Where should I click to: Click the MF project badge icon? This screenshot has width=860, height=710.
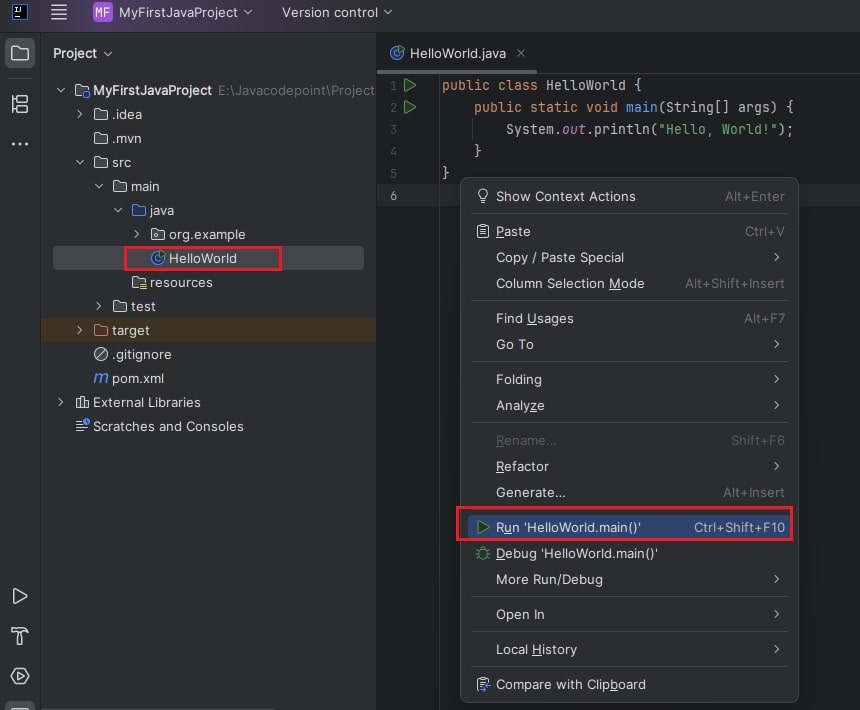103,12
